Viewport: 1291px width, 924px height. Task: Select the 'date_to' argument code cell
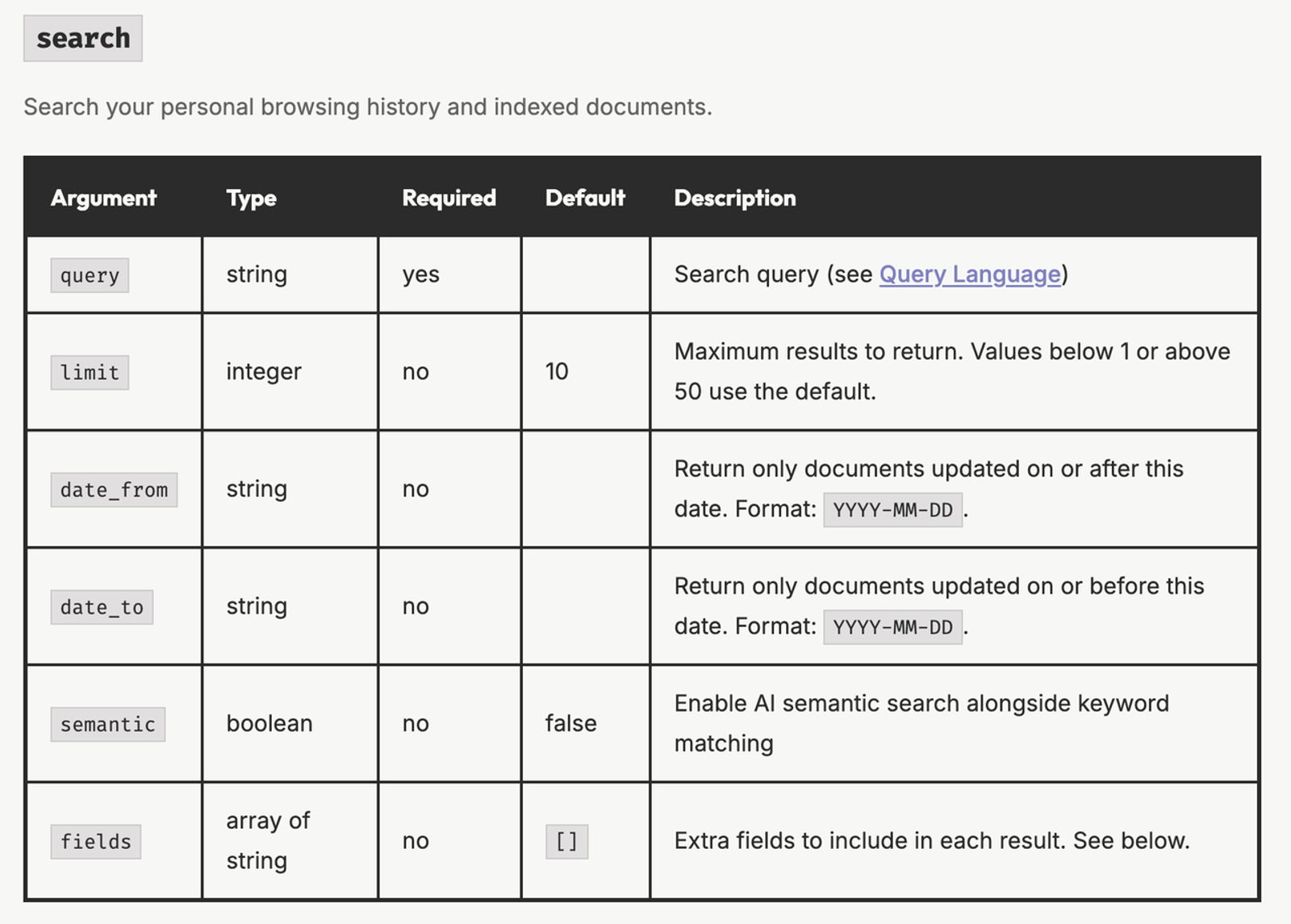click(102, 607)
